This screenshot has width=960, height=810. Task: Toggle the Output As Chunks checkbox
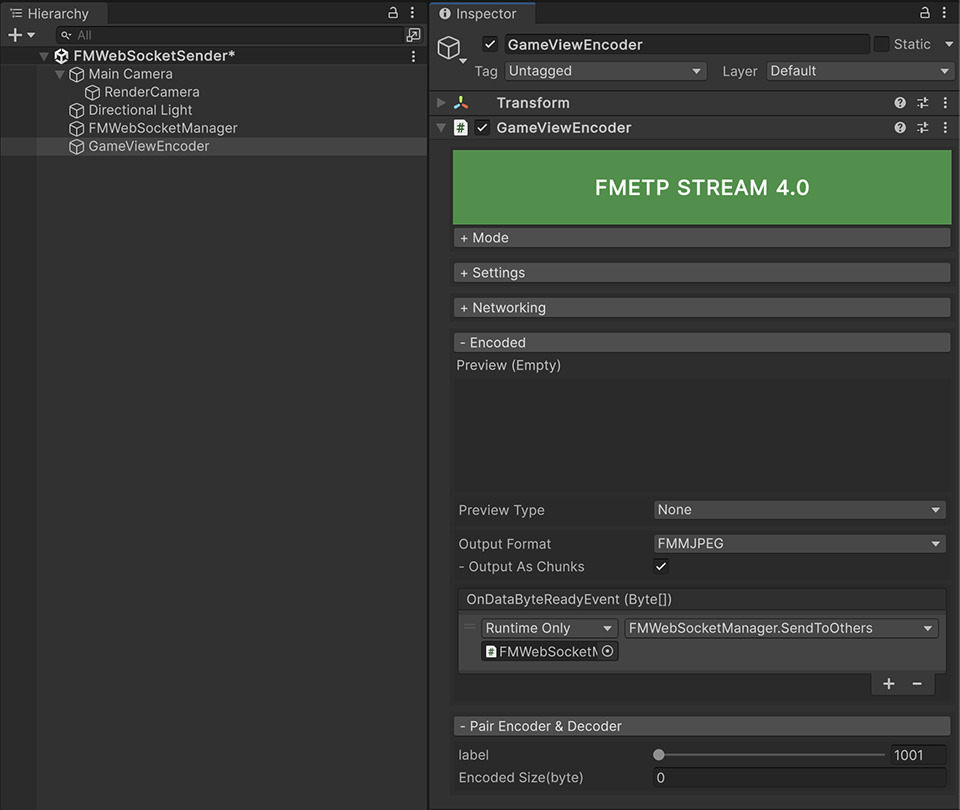[x=661, y=566]
